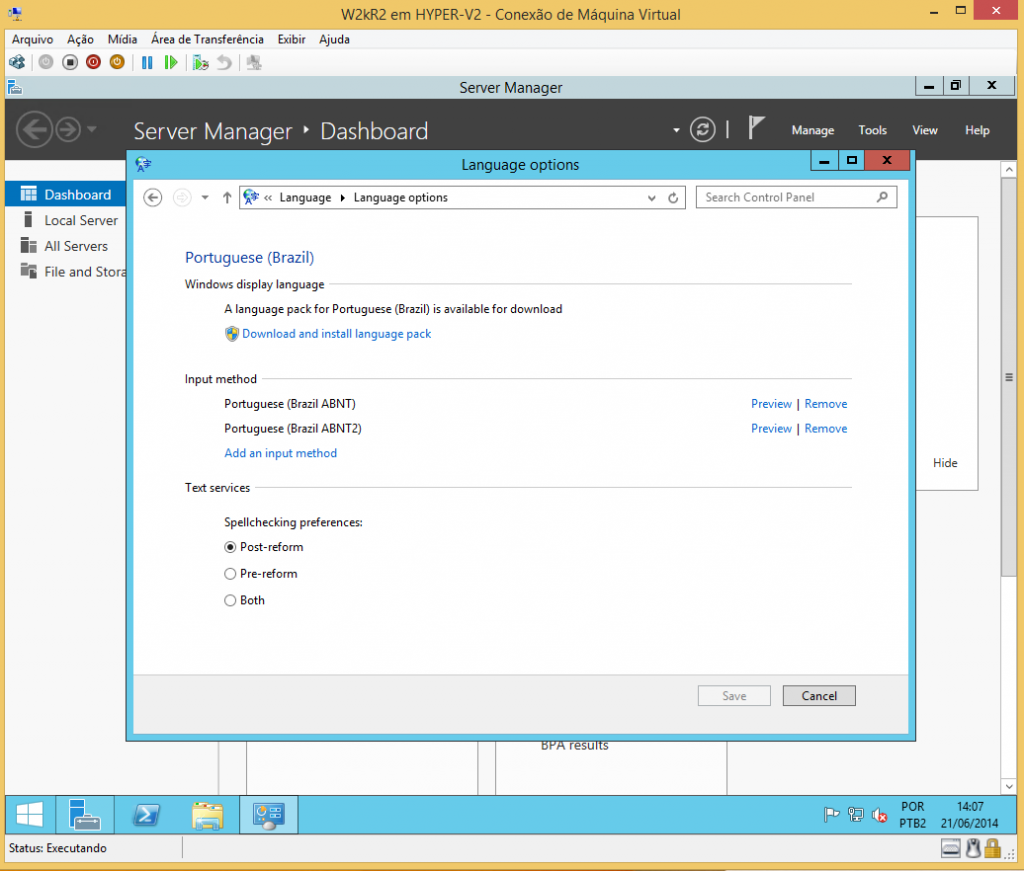Open the Ação menu
This screenshot has height=871, width=1024.
[x=80, y=39]
